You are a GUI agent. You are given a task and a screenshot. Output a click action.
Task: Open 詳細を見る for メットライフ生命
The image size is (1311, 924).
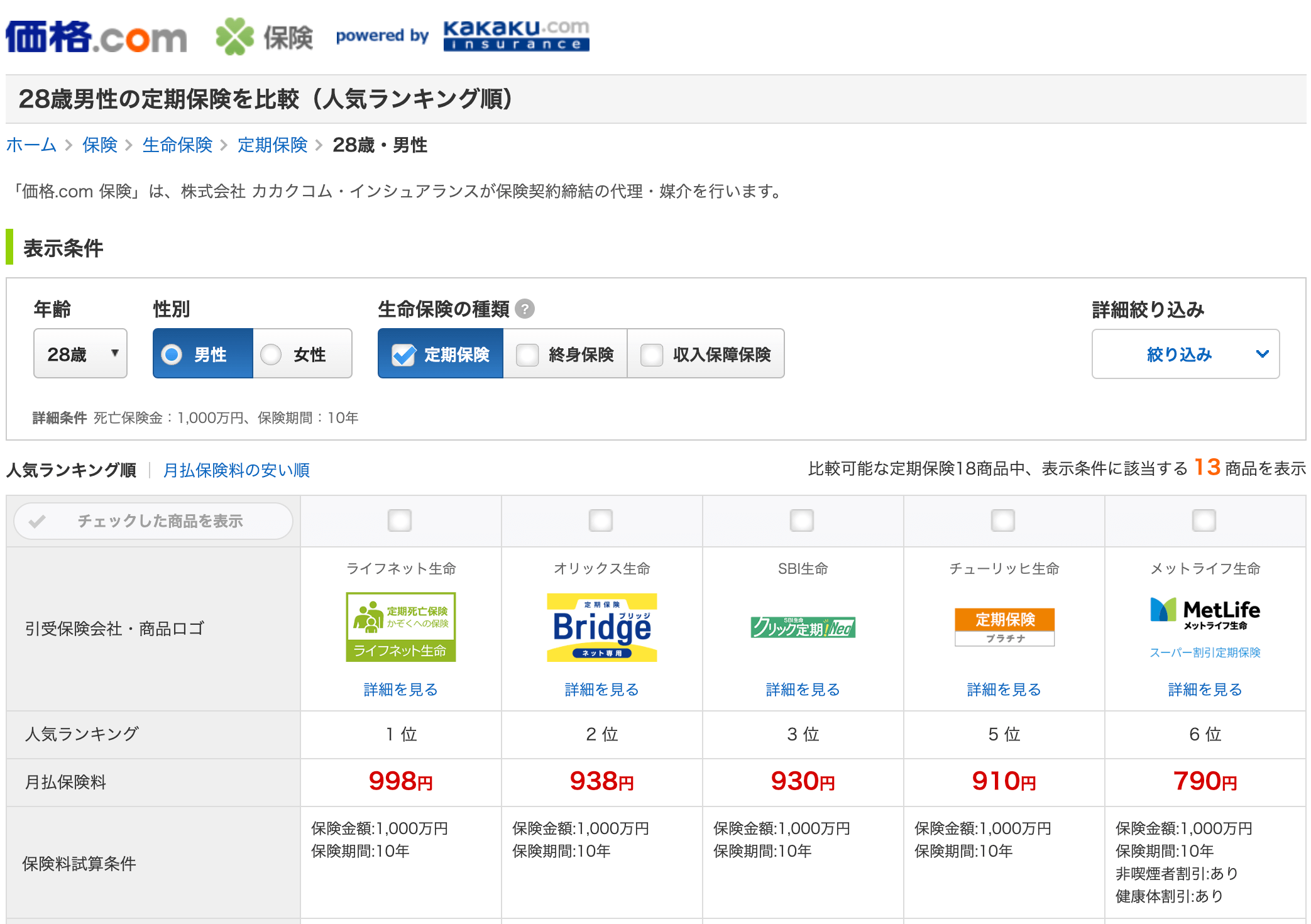(1205, 690)
